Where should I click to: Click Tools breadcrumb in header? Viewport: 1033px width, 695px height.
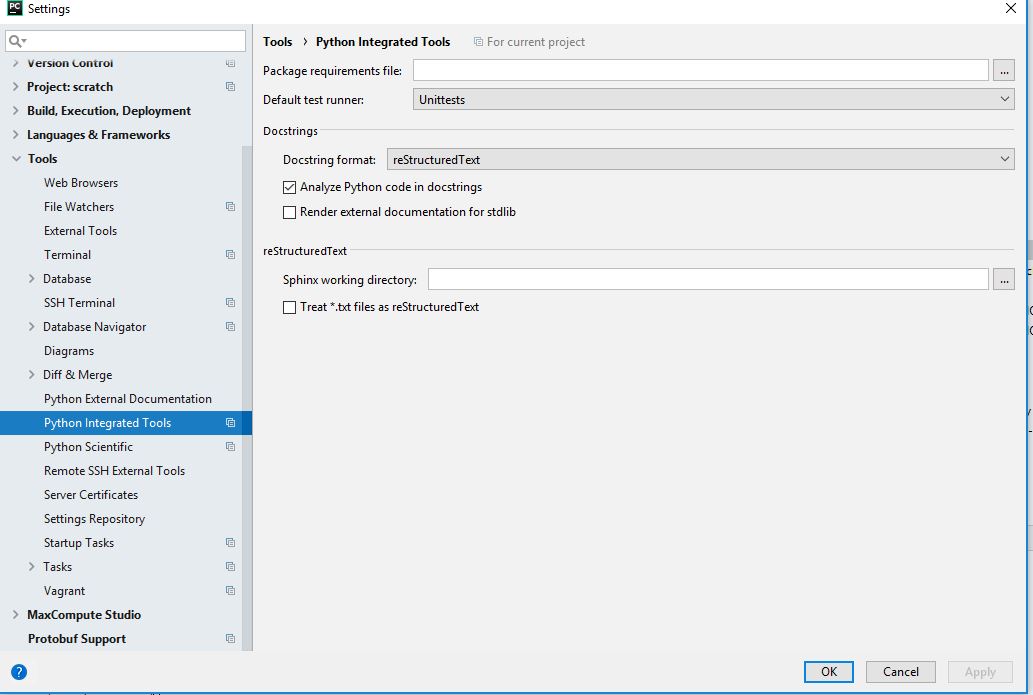277,42
